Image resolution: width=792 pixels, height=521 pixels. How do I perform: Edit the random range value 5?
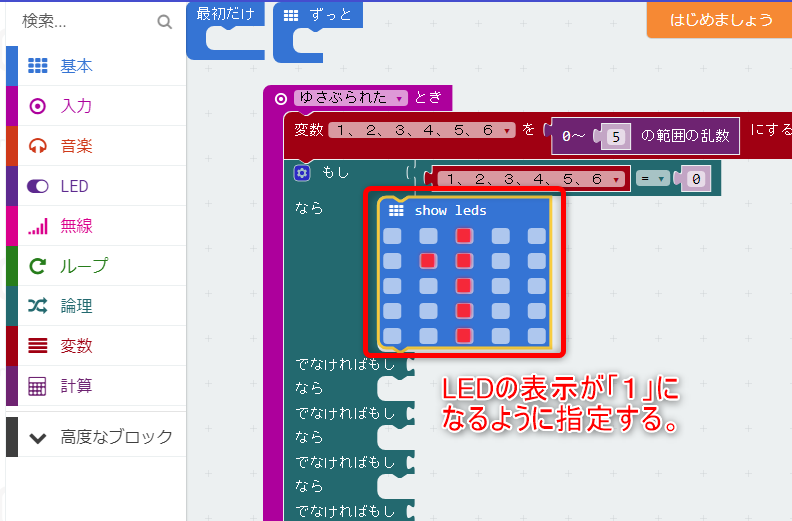(616, 137)
